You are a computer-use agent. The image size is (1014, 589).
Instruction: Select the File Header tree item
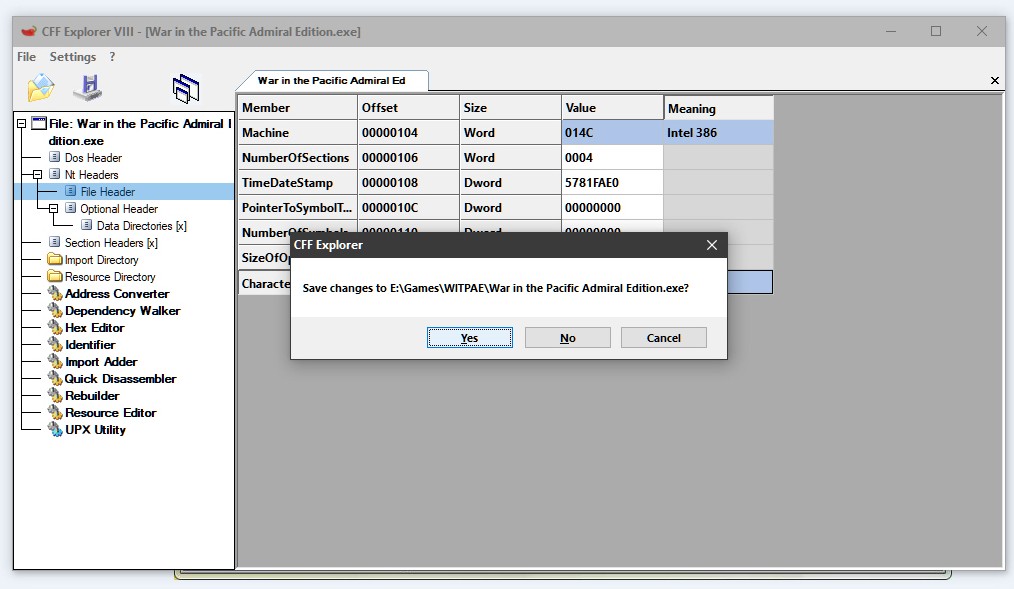(107, 191)
